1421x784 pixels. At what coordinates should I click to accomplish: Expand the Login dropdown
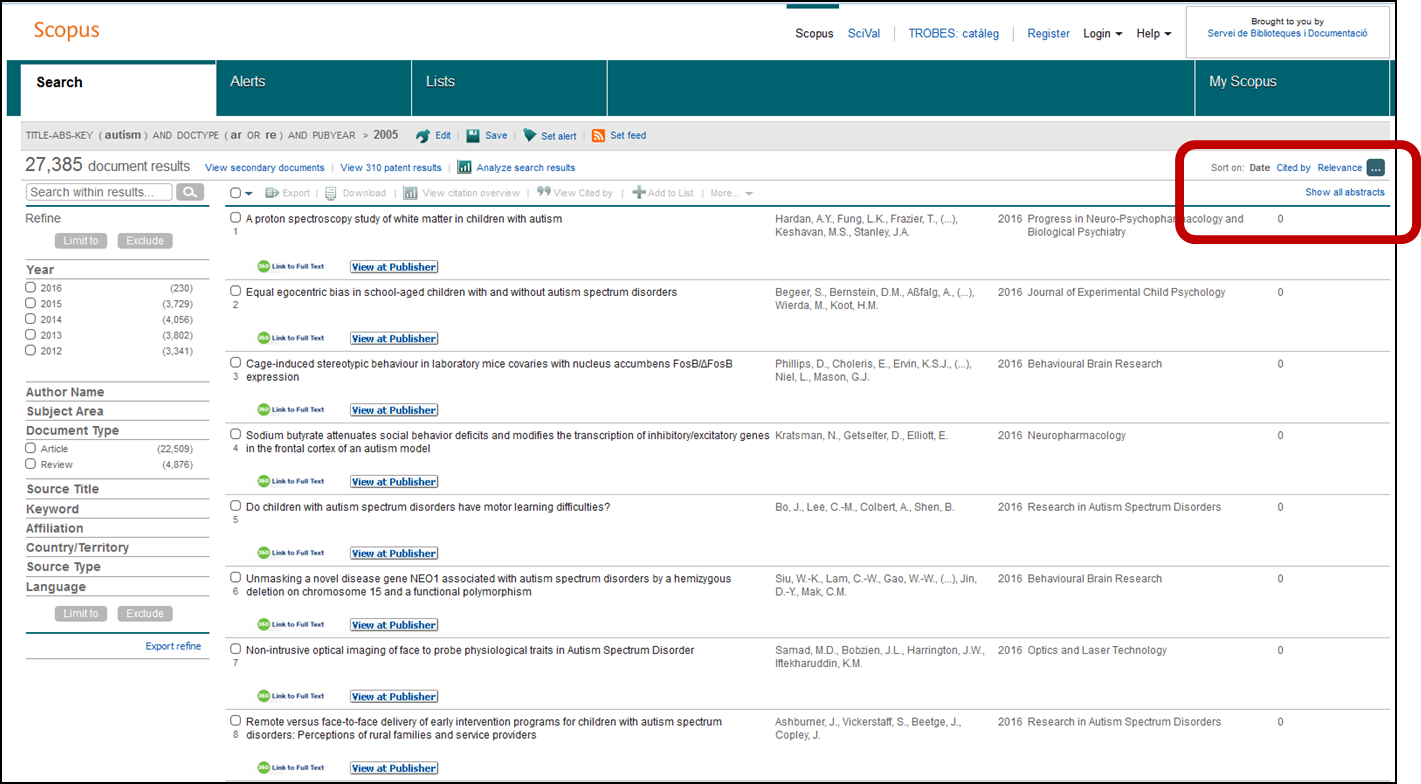pyautogui.click(x=1102, y=34)
